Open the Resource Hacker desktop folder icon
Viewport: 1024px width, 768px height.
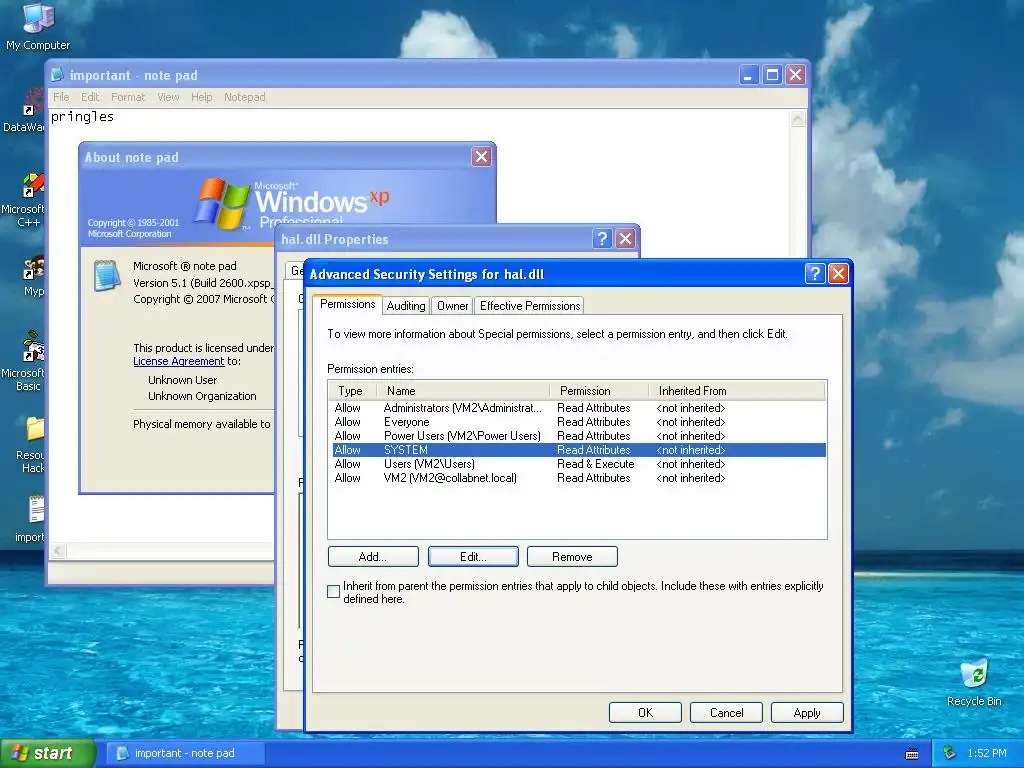(30, 444)
